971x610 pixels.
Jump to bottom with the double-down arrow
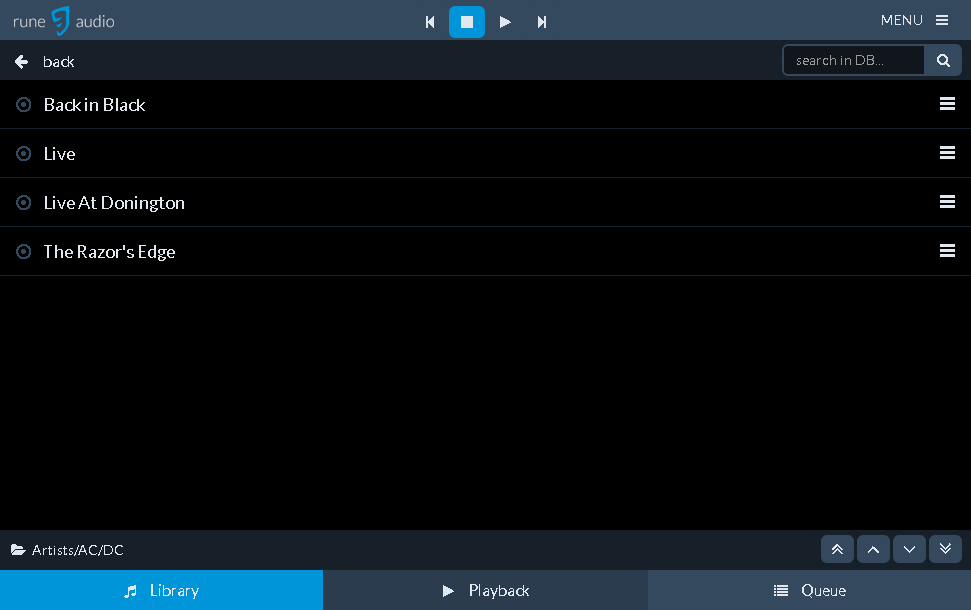click(x=945, y=549)
